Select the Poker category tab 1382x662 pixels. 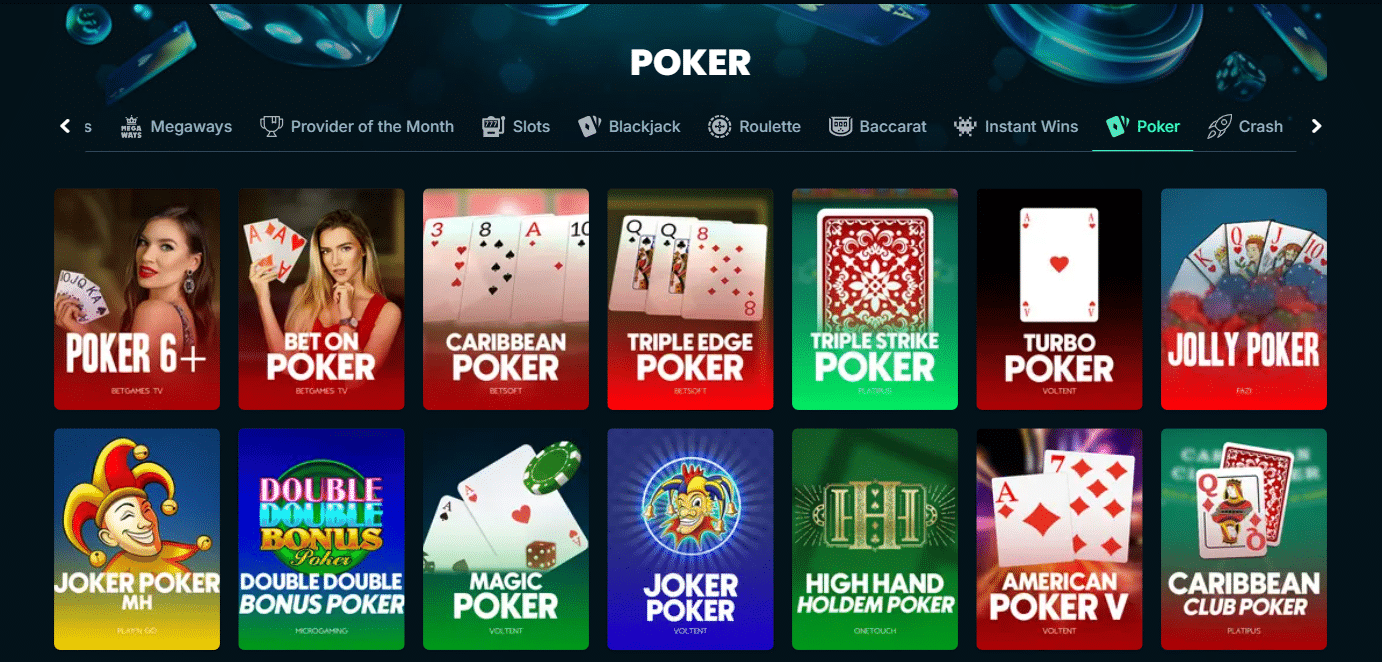[x=1143, y=127]
